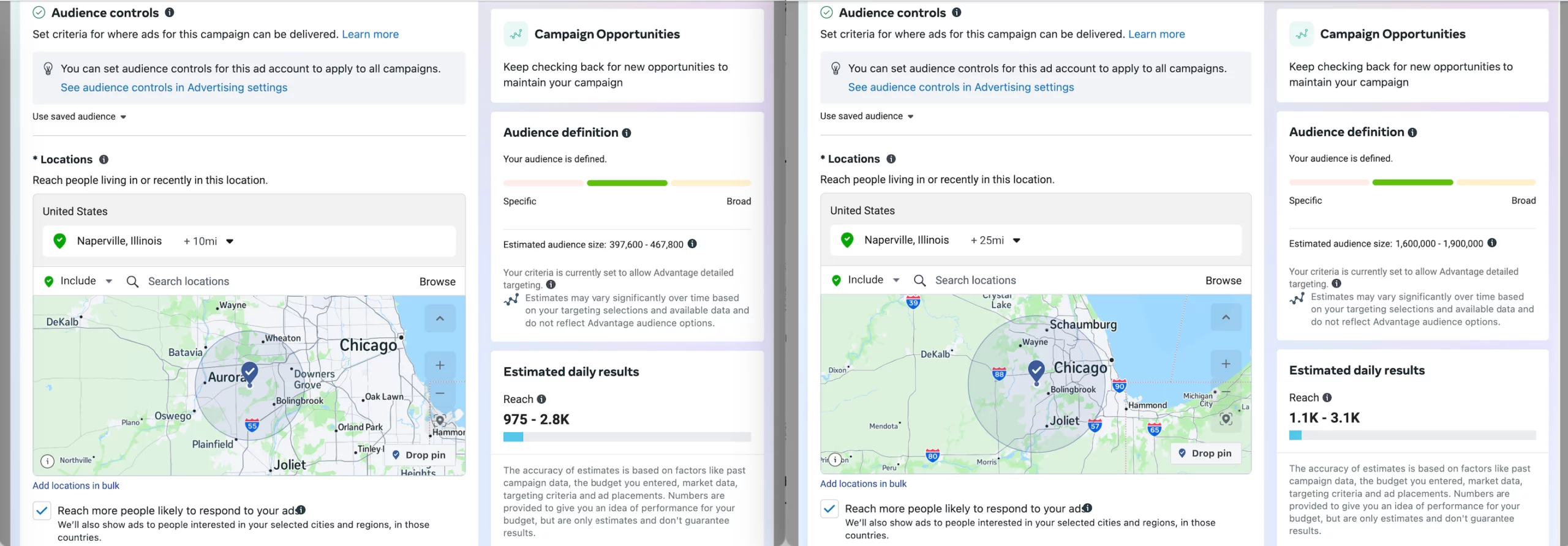The width and height of the screenshot is (1568, 546).
Task: Click Audience definition info icon in left window
Action: click(x=627, y=133)
